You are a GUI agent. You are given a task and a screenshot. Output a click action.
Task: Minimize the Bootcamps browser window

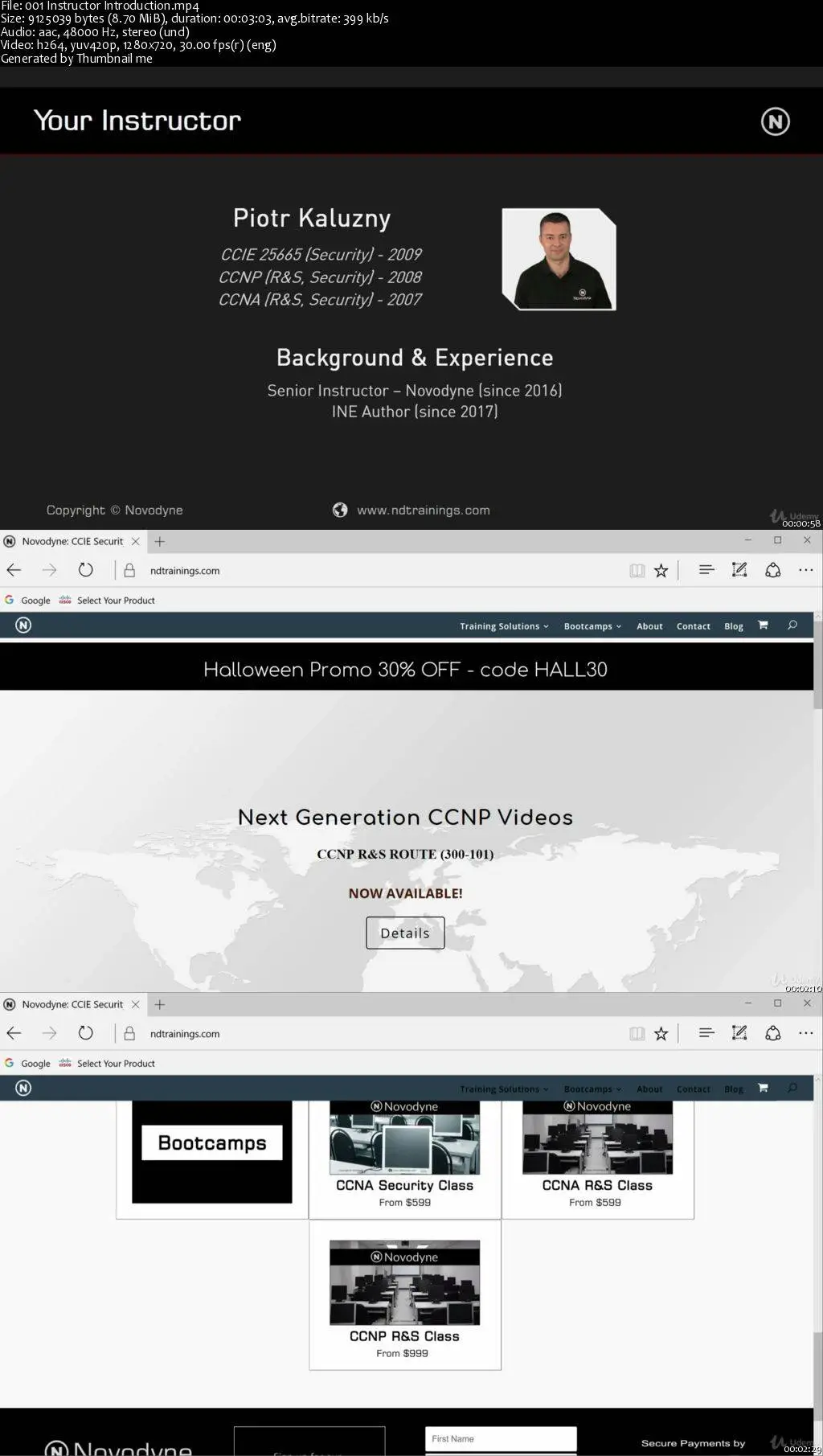point(747,1003)
